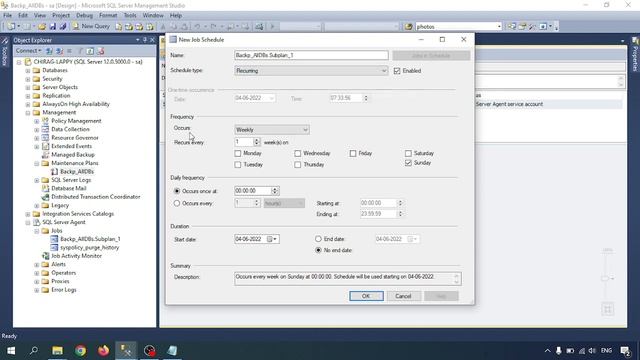The image size is (640, 360).
Task: Select the No end date radio button
Action: coord(318,250)
